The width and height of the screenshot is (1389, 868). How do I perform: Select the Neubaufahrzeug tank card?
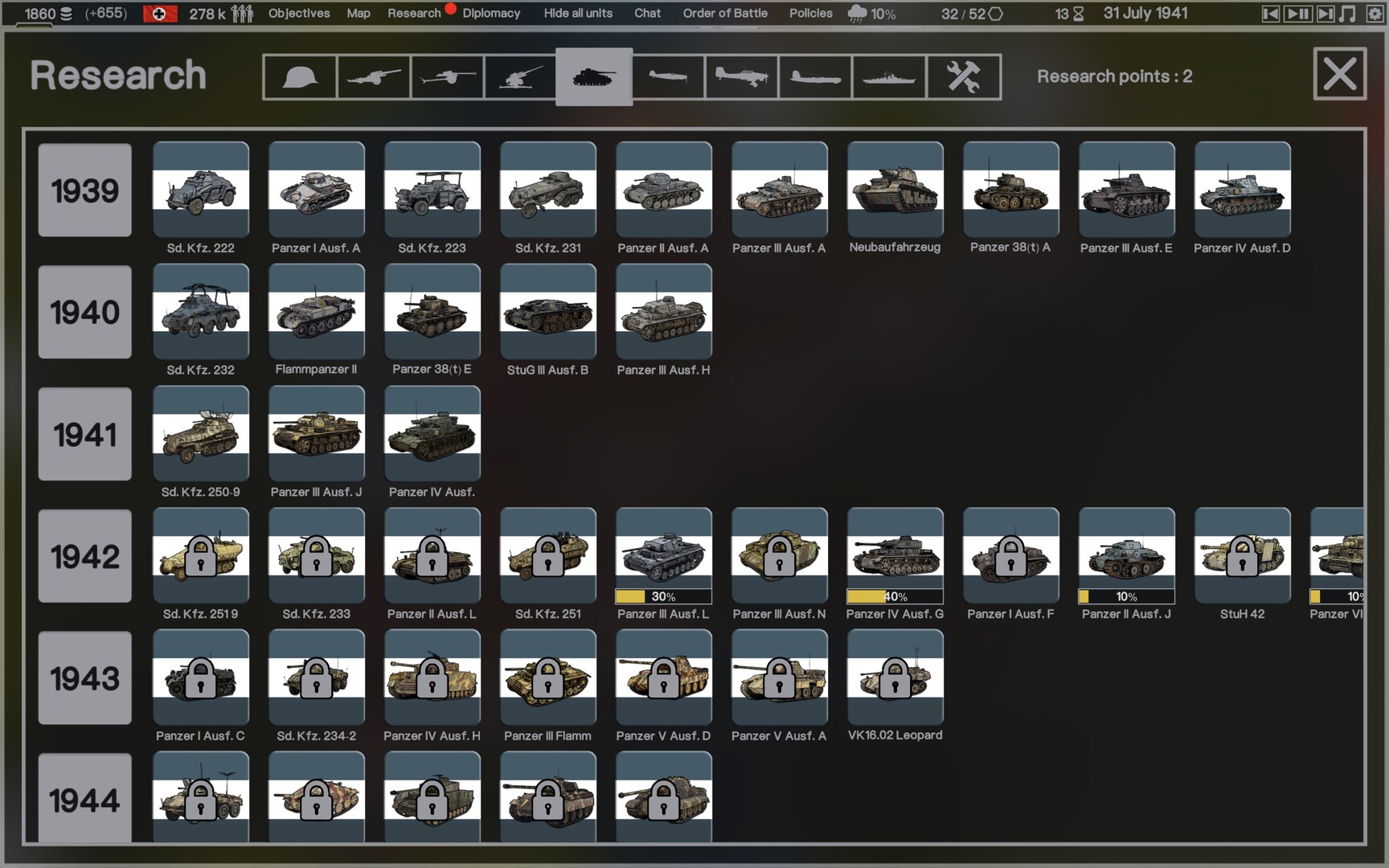click(x=895, y=190)
